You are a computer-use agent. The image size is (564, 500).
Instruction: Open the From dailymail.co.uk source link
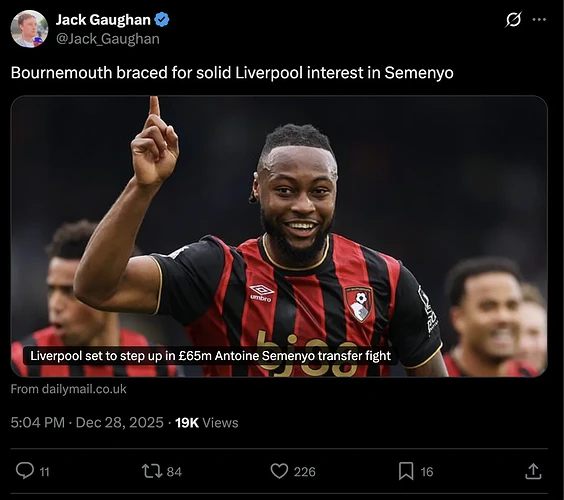point(68,389)
